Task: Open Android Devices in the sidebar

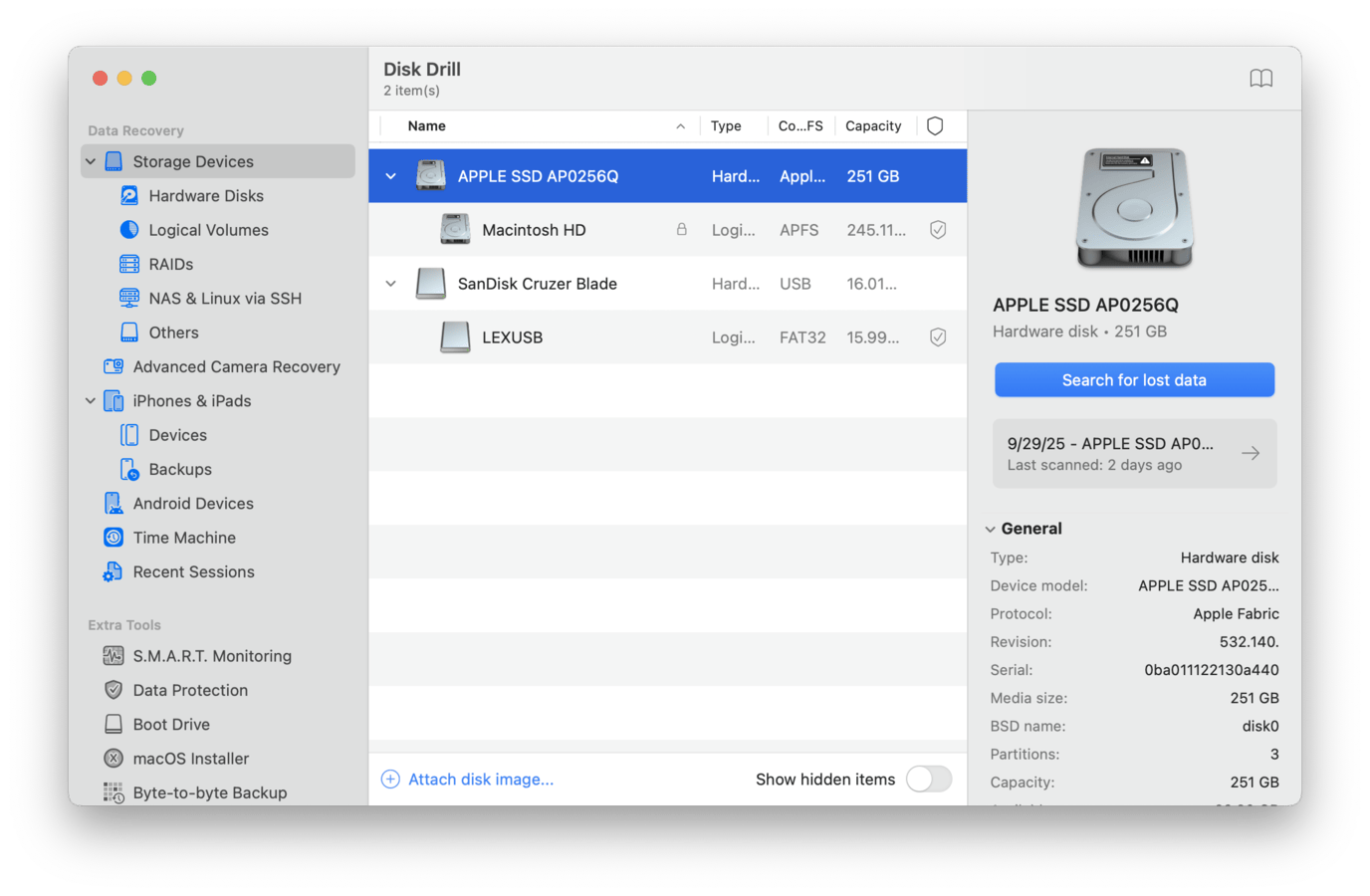Action: click(x=193, y=504)
